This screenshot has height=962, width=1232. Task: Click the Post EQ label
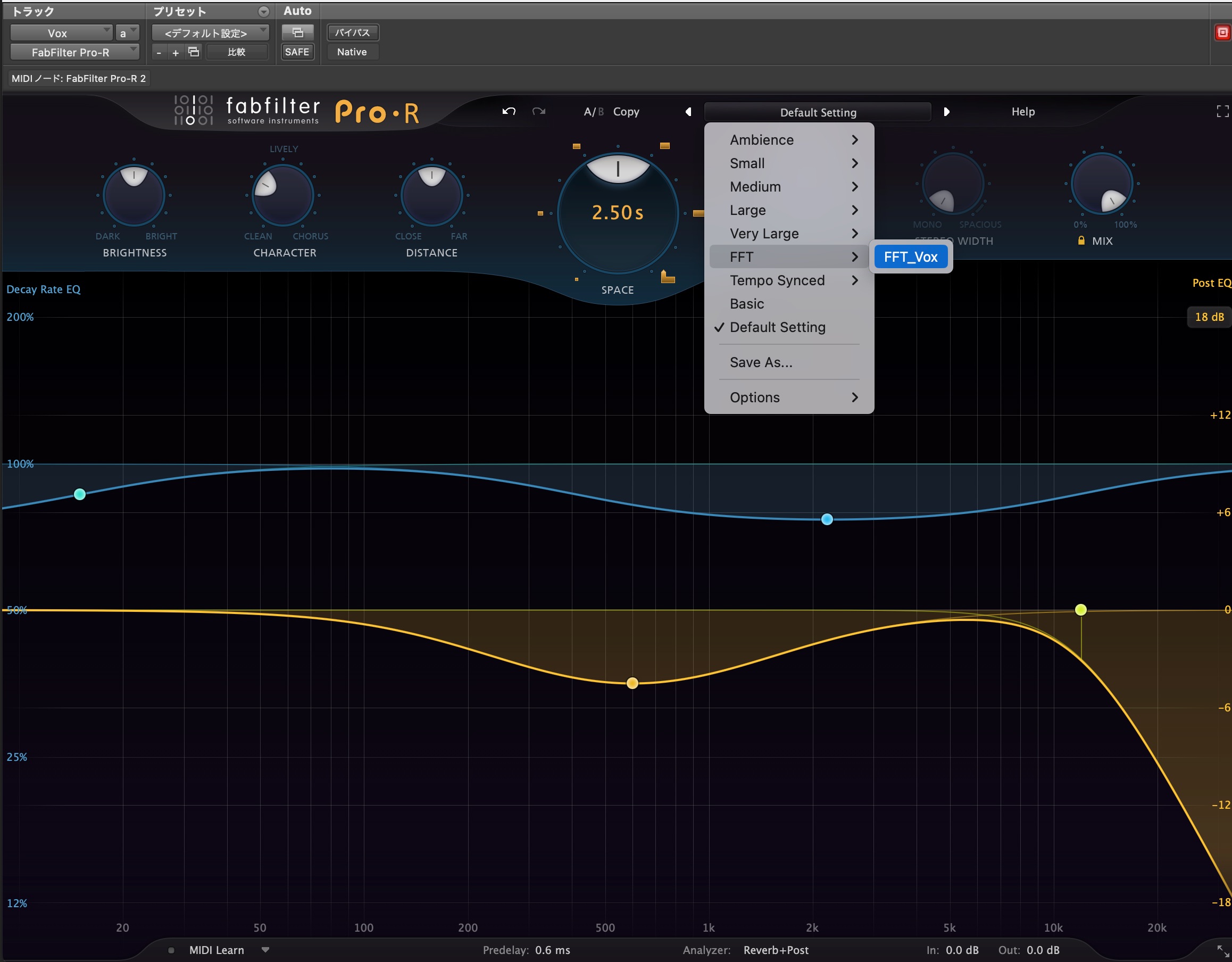click(1211, 283)
